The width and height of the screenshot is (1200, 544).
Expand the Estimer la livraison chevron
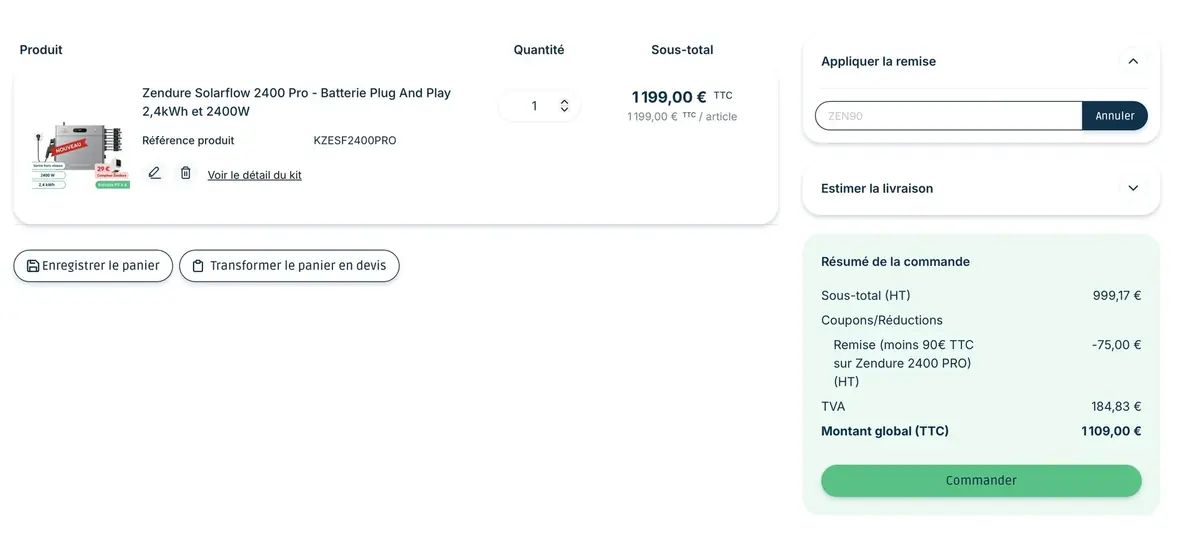click(1133, 188)
